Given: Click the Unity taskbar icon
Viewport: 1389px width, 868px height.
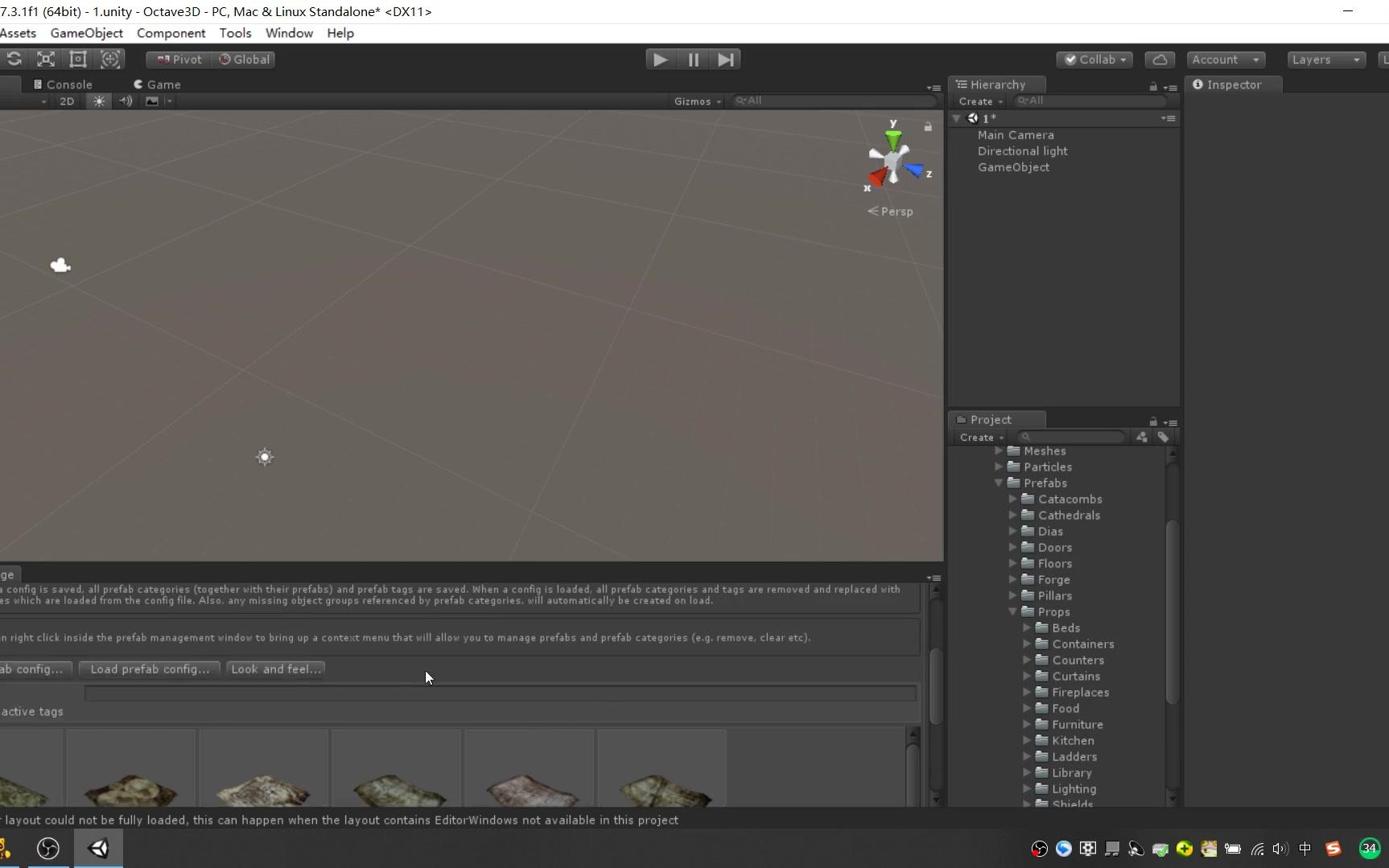Looking at the screenshot, I should click(99, 849).
